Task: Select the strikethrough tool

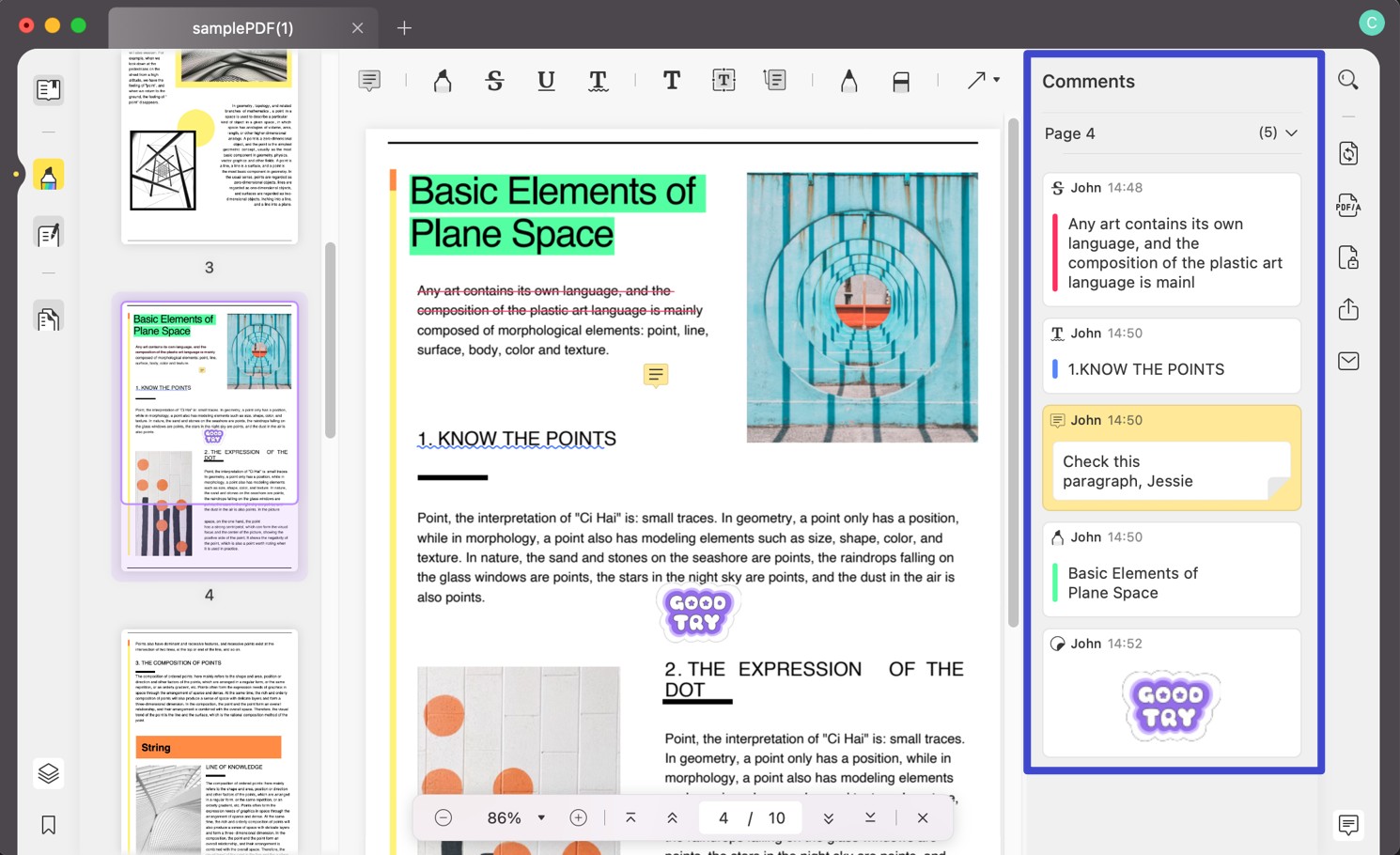Action: tap(494, 81)
